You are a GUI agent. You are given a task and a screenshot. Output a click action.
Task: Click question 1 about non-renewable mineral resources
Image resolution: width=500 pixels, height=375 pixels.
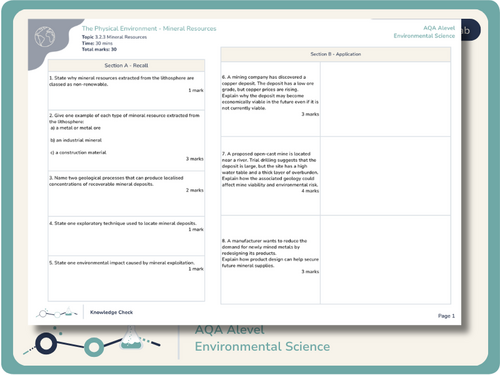122,81
